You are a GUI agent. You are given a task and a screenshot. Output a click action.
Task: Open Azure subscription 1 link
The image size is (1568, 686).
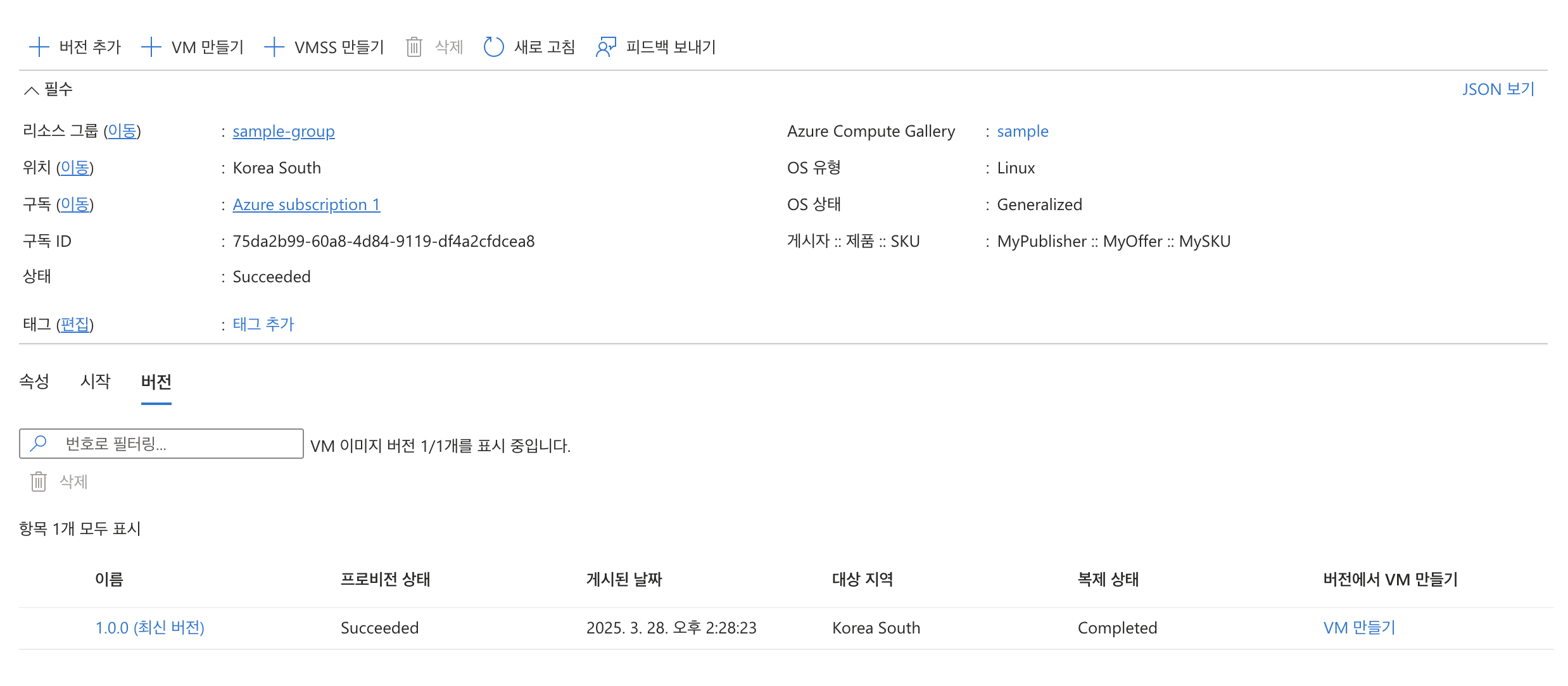[306, 204]
